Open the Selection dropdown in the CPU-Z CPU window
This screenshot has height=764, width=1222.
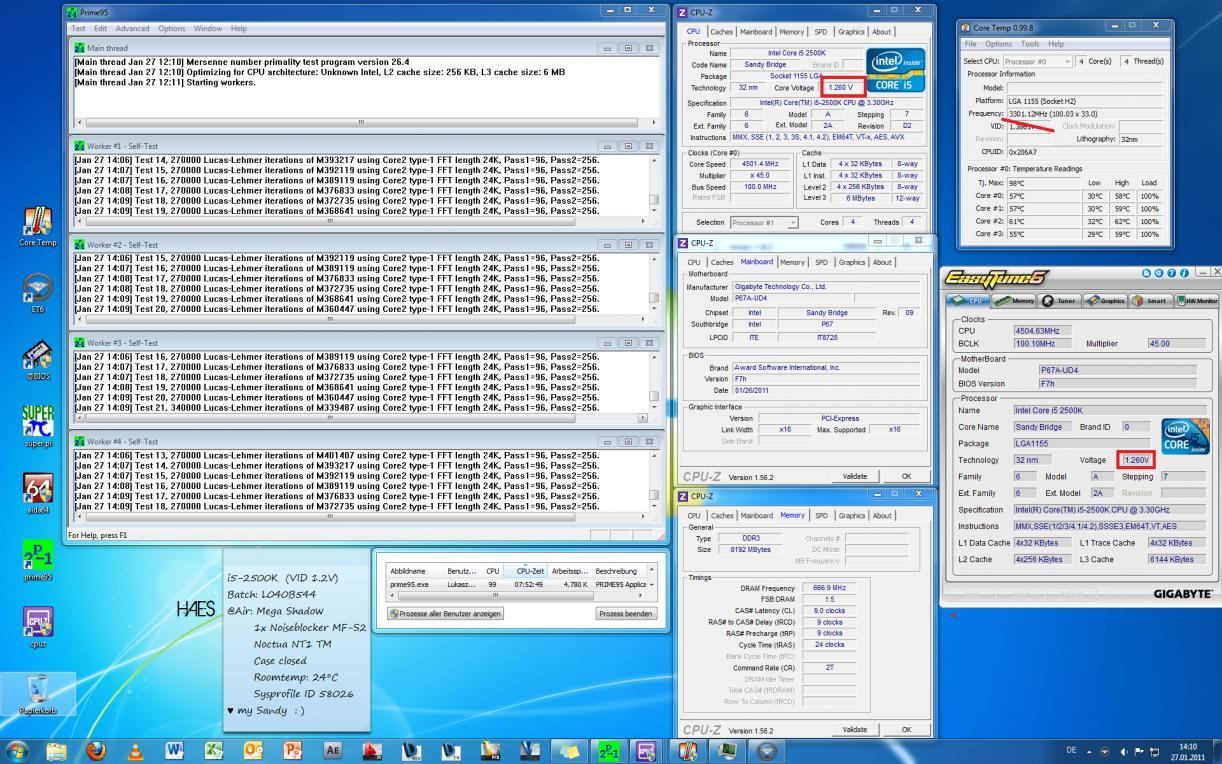point(764,222)
